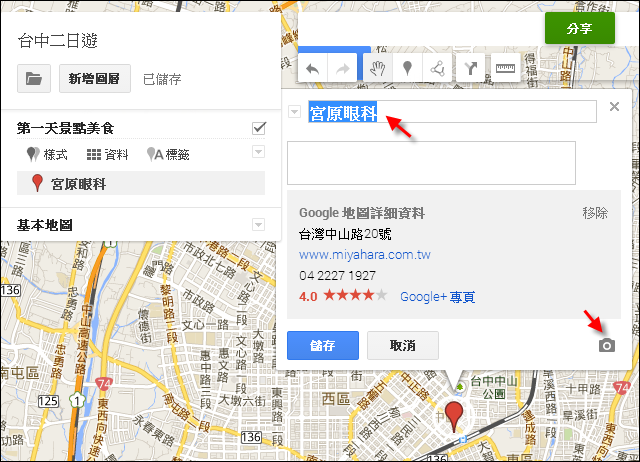Click the red pin beside 宮原眼科 in layer list
The width and height of the screenshot is (640, 462).
click(x=37, y=183)
